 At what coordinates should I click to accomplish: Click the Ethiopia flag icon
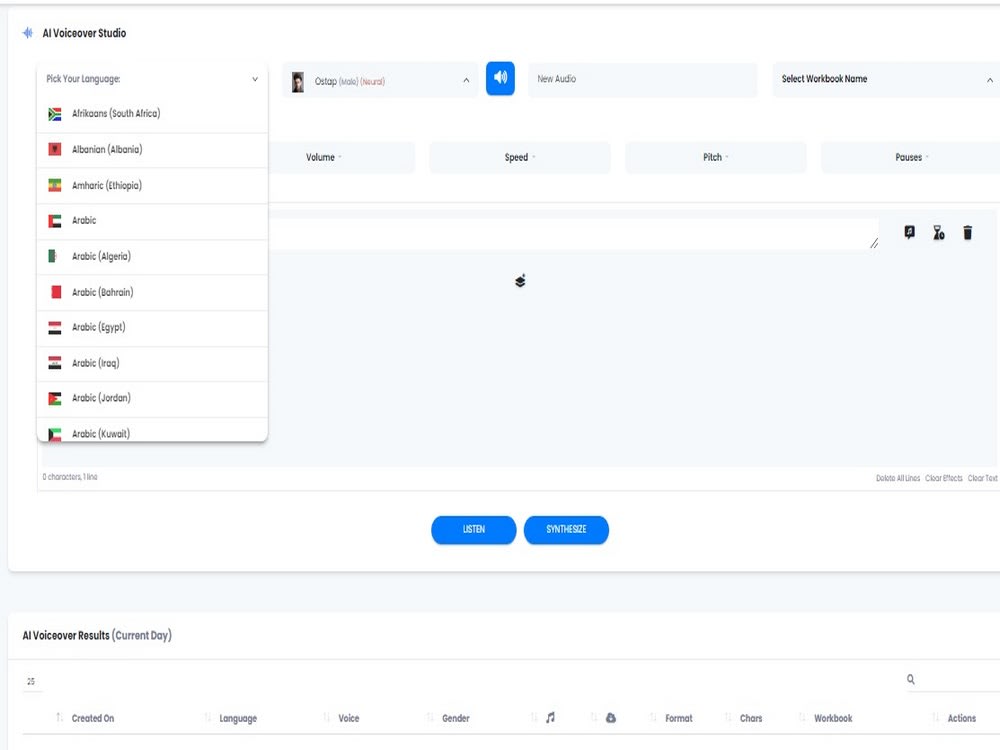[55, 186]
